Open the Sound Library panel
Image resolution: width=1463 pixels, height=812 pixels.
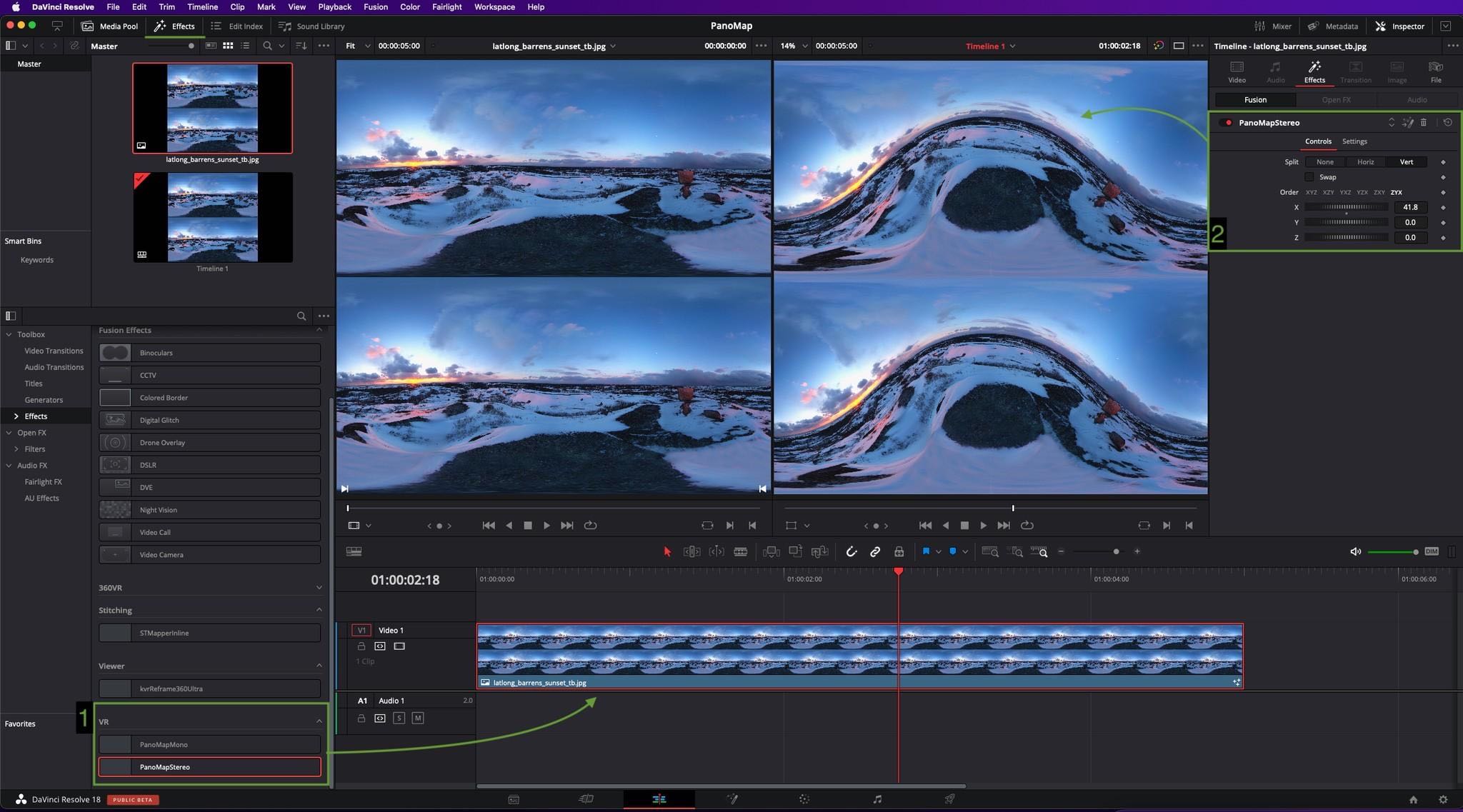tap(312, 26)
